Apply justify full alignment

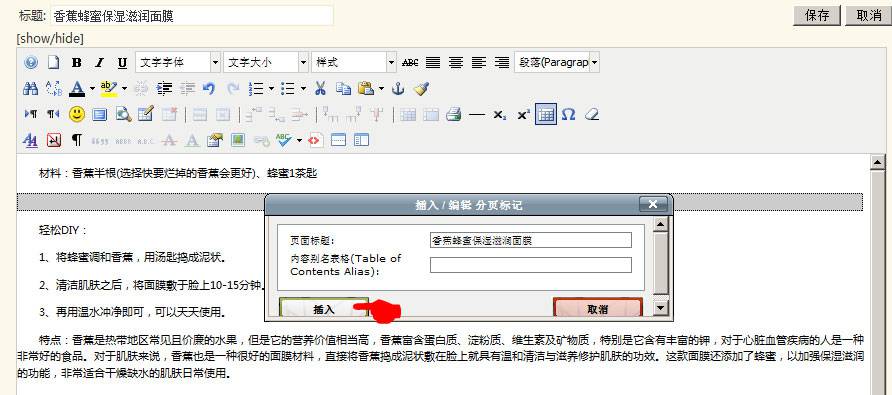pyautogui.click(x=433, y=63)
